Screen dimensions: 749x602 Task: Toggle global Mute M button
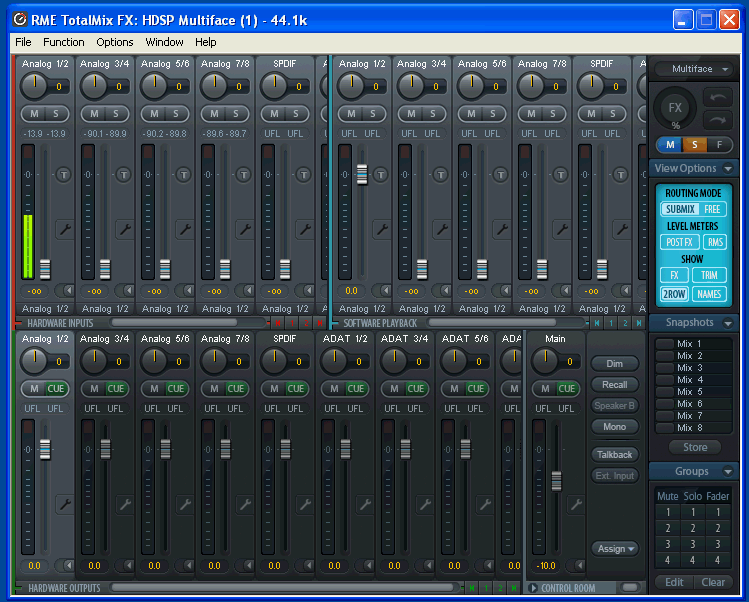point(670,145)
